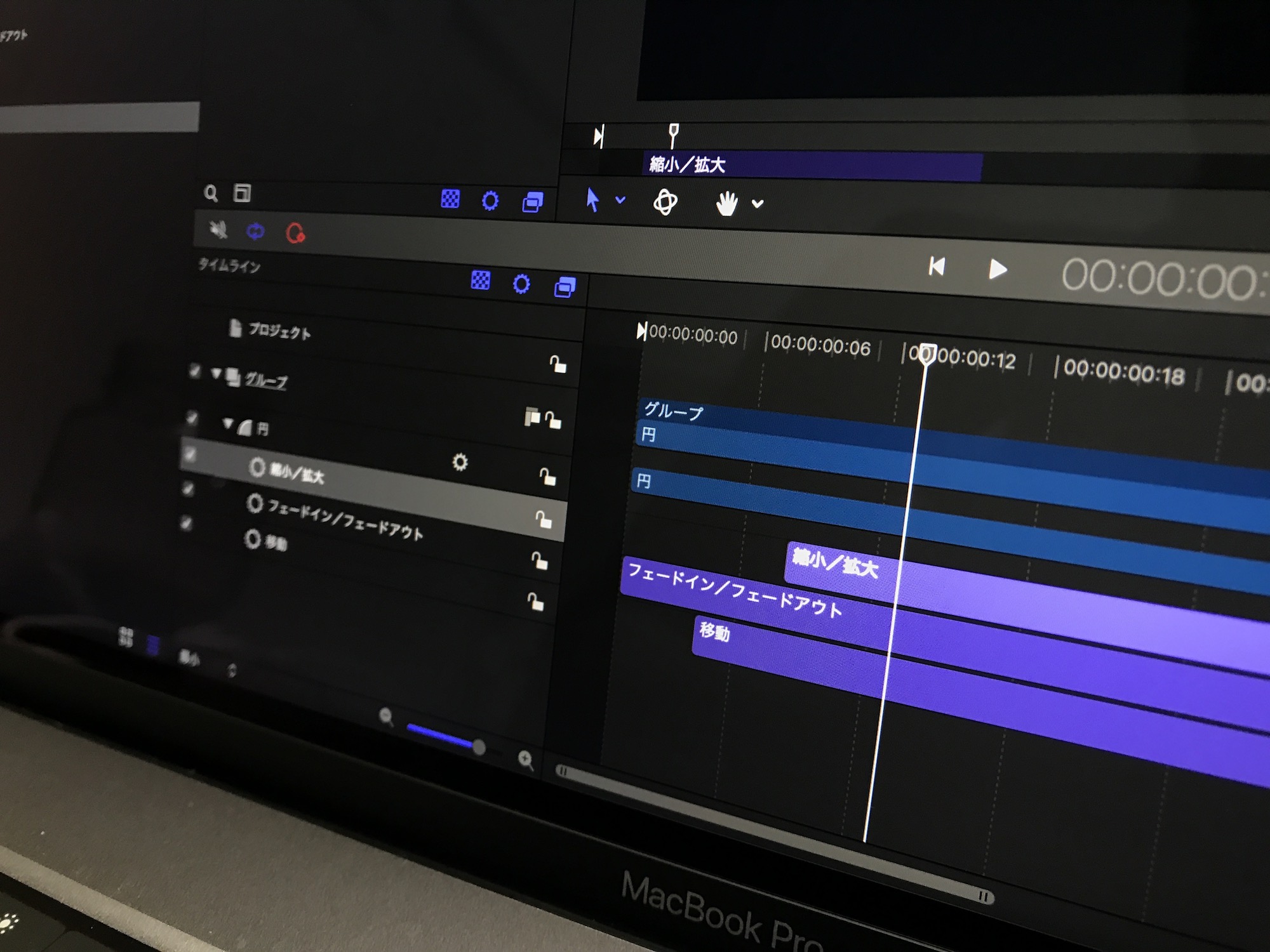Select the Pan hand tool
1270x952 pixels.
click(726, 204)
